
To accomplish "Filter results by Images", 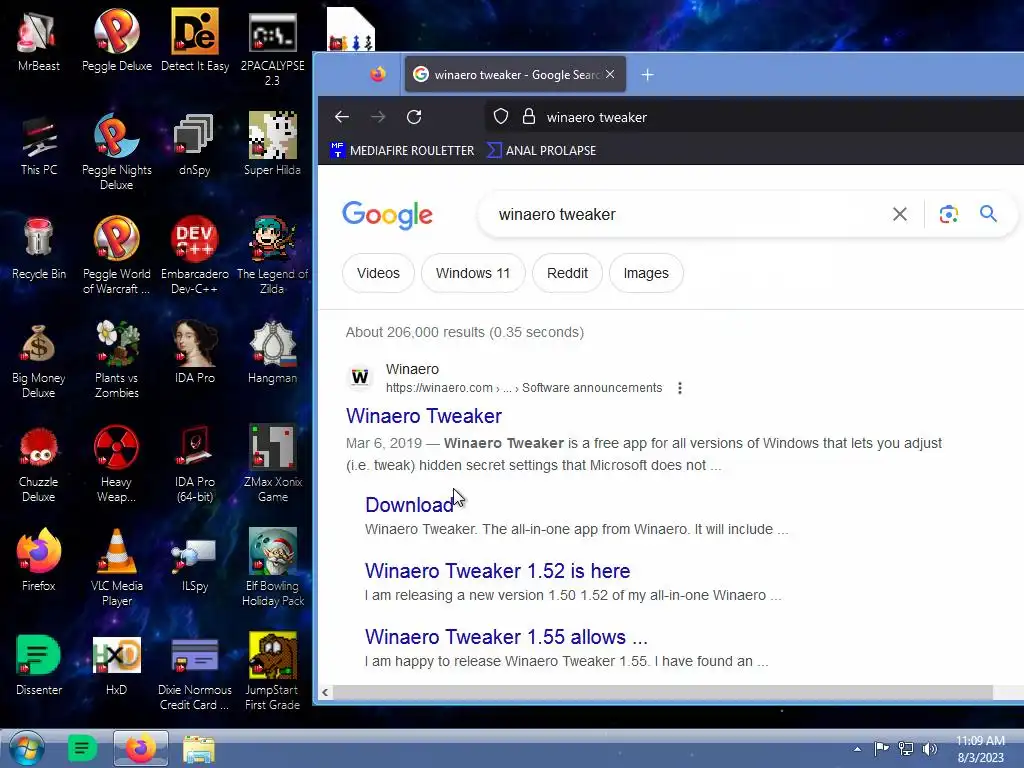I will click(x=646, y=273).
